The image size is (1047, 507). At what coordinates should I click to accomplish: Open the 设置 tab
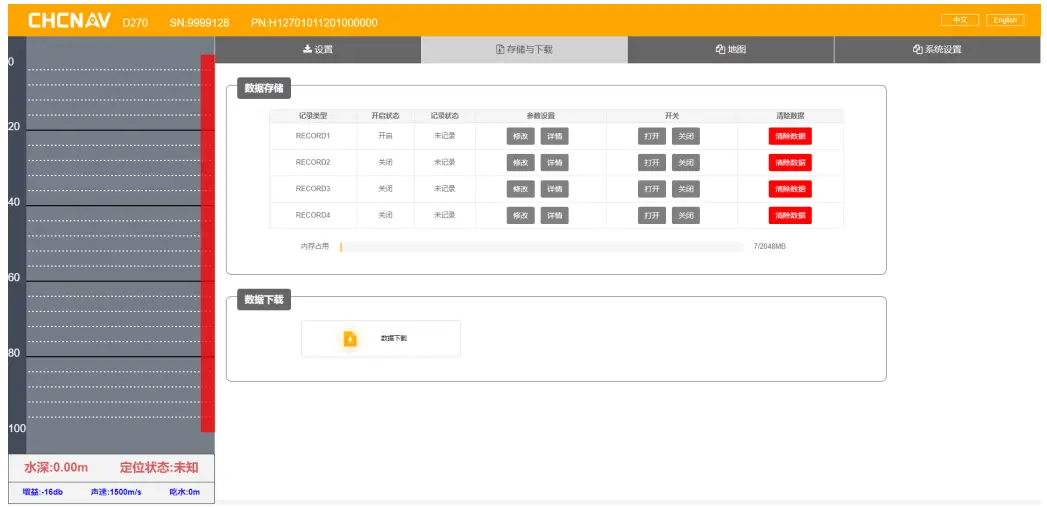[318, 49]
